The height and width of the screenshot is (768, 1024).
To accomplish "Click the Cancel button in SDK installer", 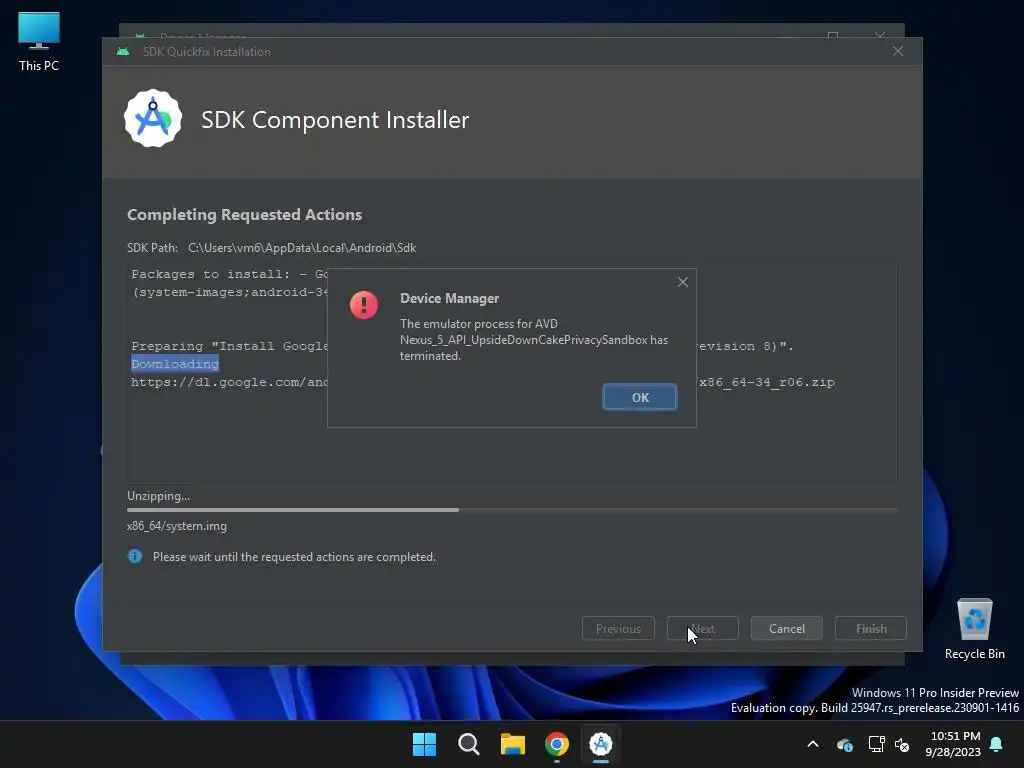I will (x=786, y=628).
